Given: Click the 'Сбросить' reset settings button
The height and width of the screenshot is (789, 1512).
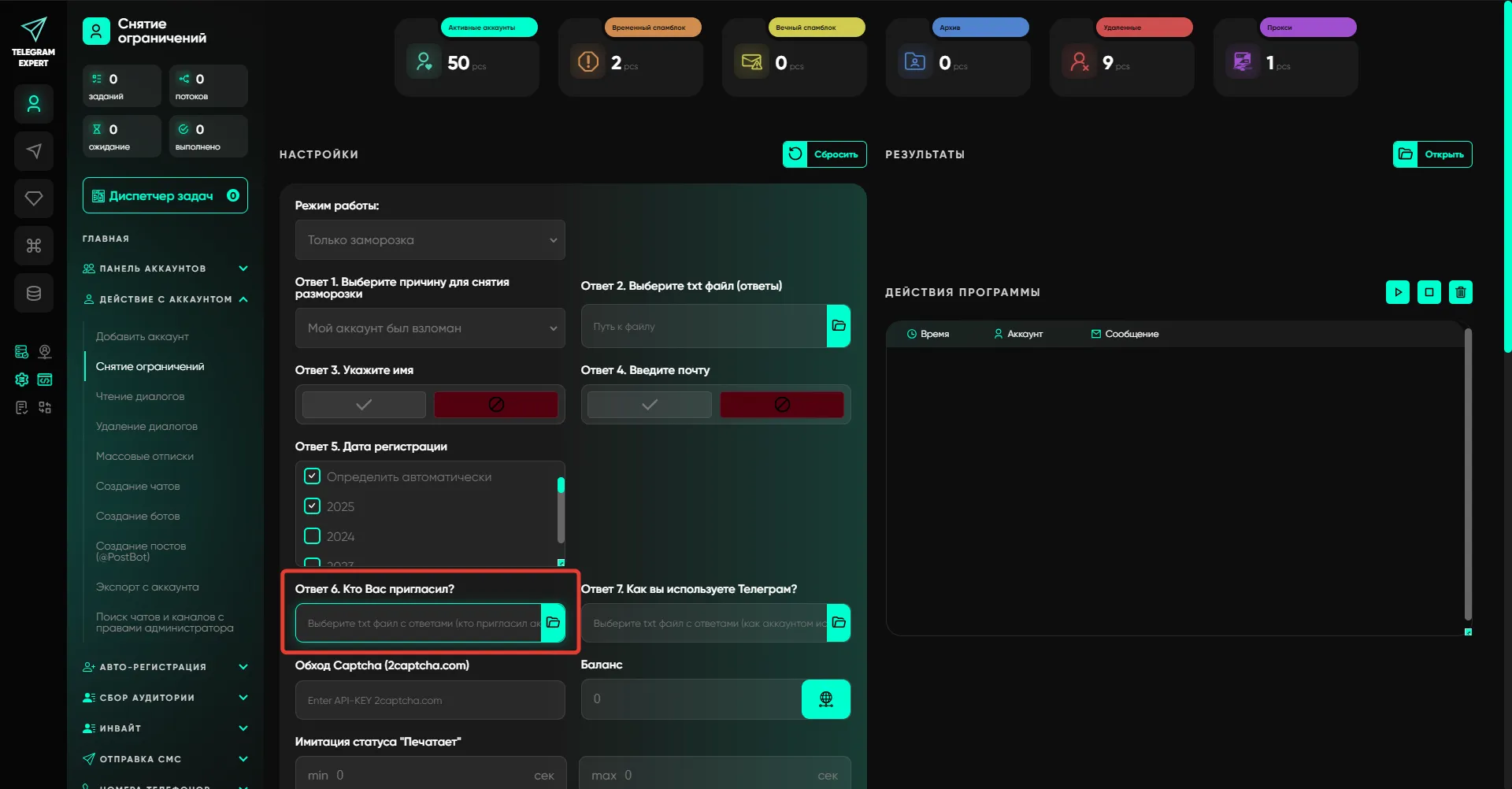Looking at the screenshot, I should [x=825, y=154].
